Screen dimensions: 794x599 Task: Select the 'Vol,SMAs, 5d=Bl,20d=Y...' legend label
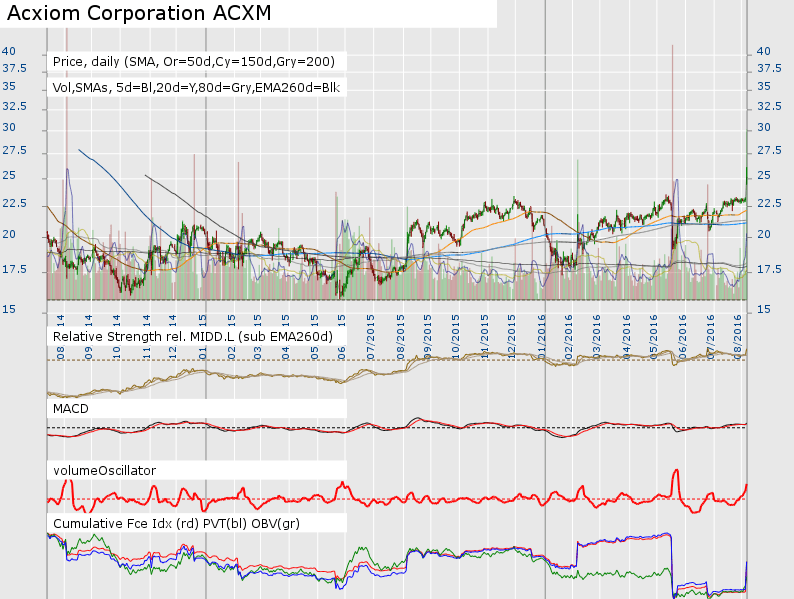(196, 88)
